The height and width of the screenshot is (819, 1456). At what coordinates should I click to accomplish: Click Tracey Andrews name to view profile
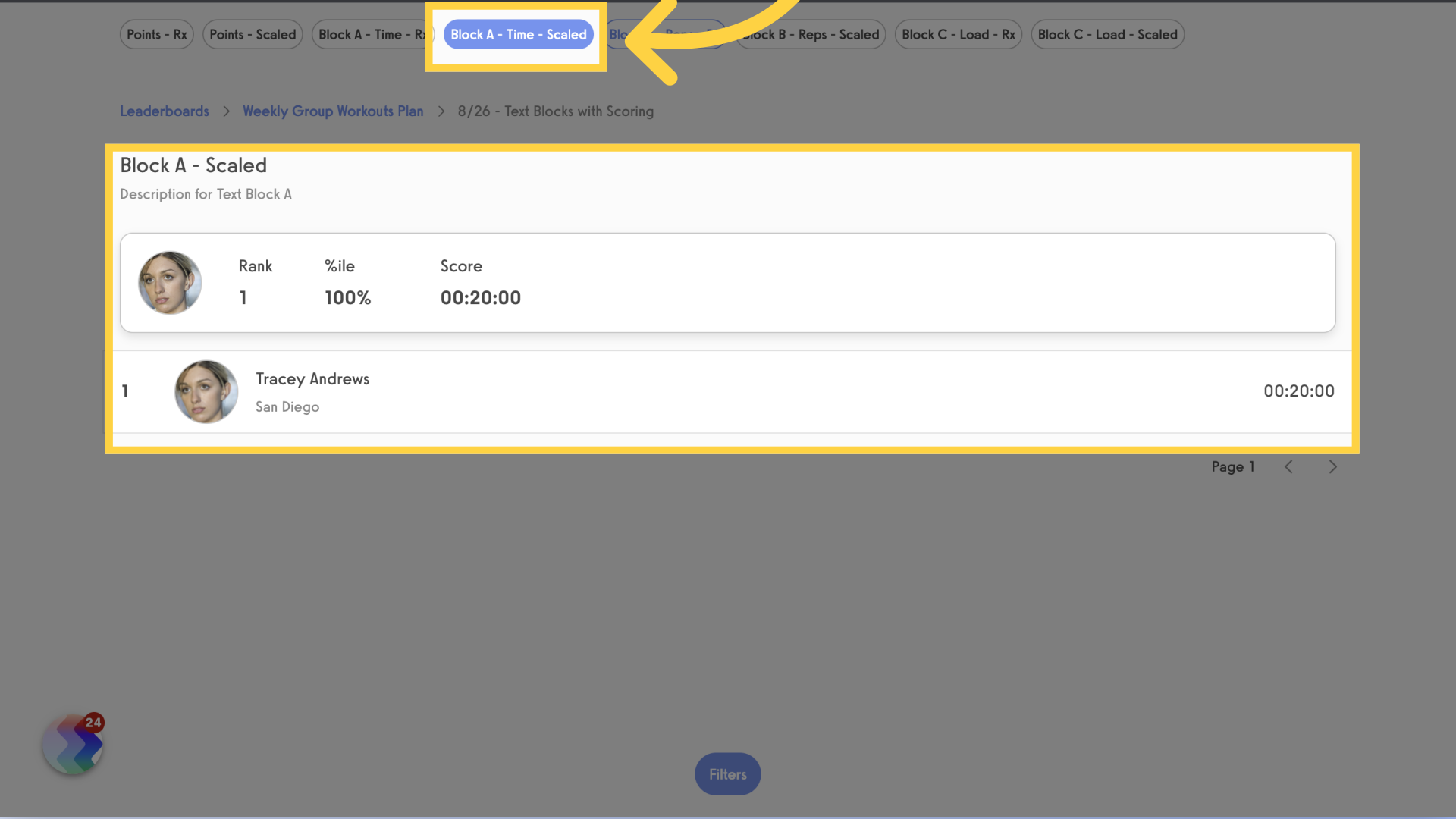(x=313, y=378)
